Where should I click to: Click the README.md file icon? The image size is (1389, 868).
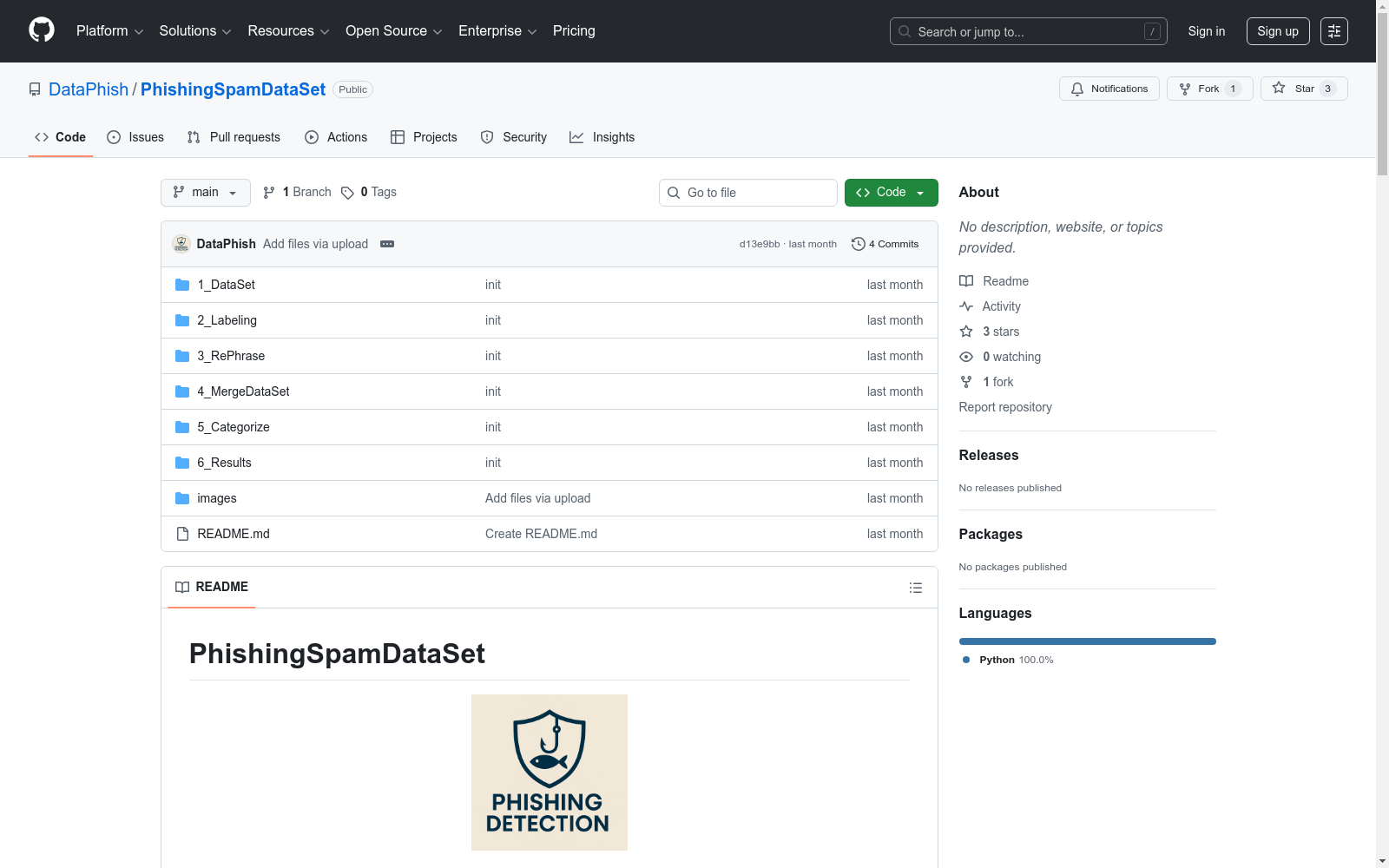(x=182, y=534)
